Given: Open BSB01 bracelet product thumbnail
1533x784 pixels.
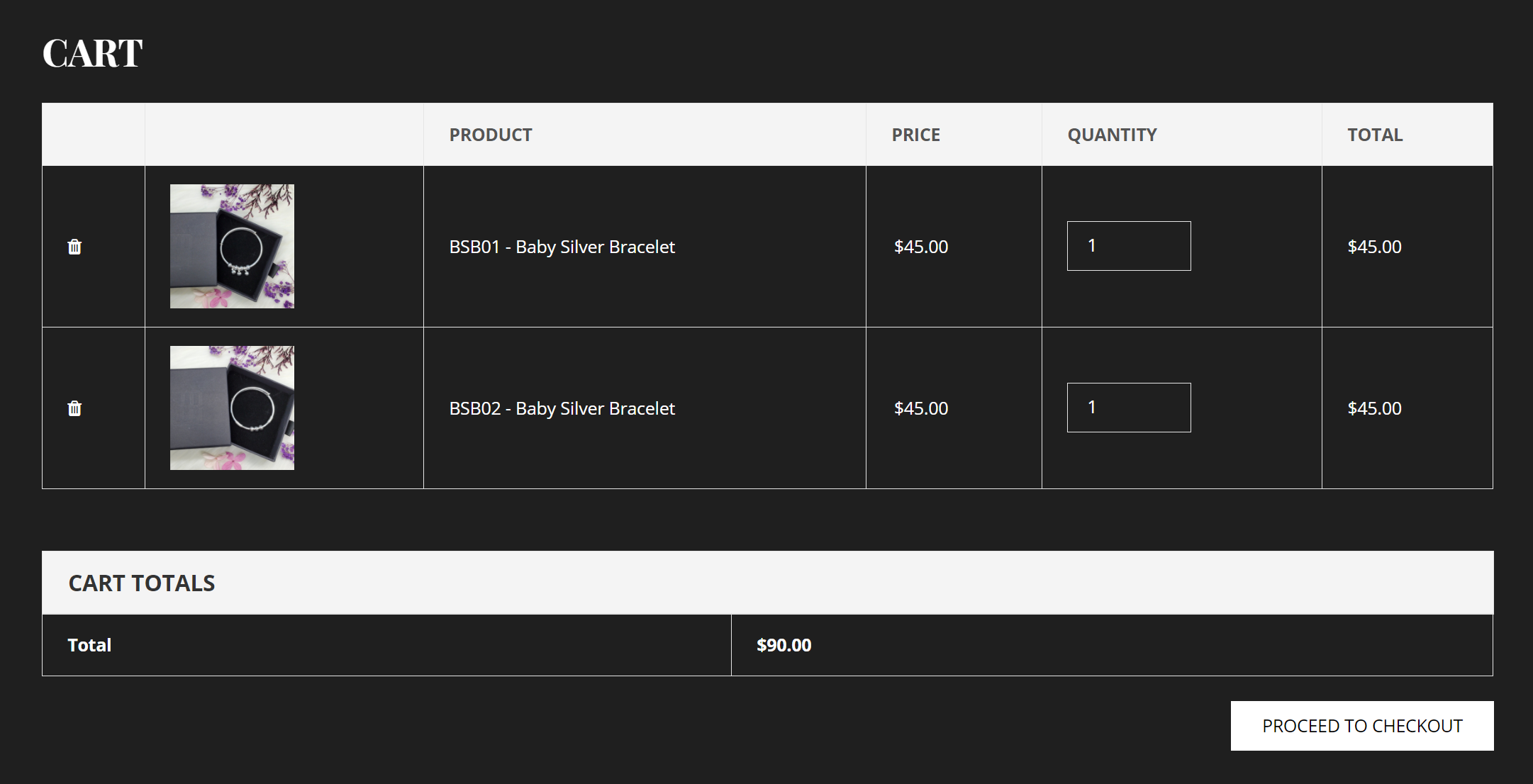Looking at the screenshot, I should 232,246.
